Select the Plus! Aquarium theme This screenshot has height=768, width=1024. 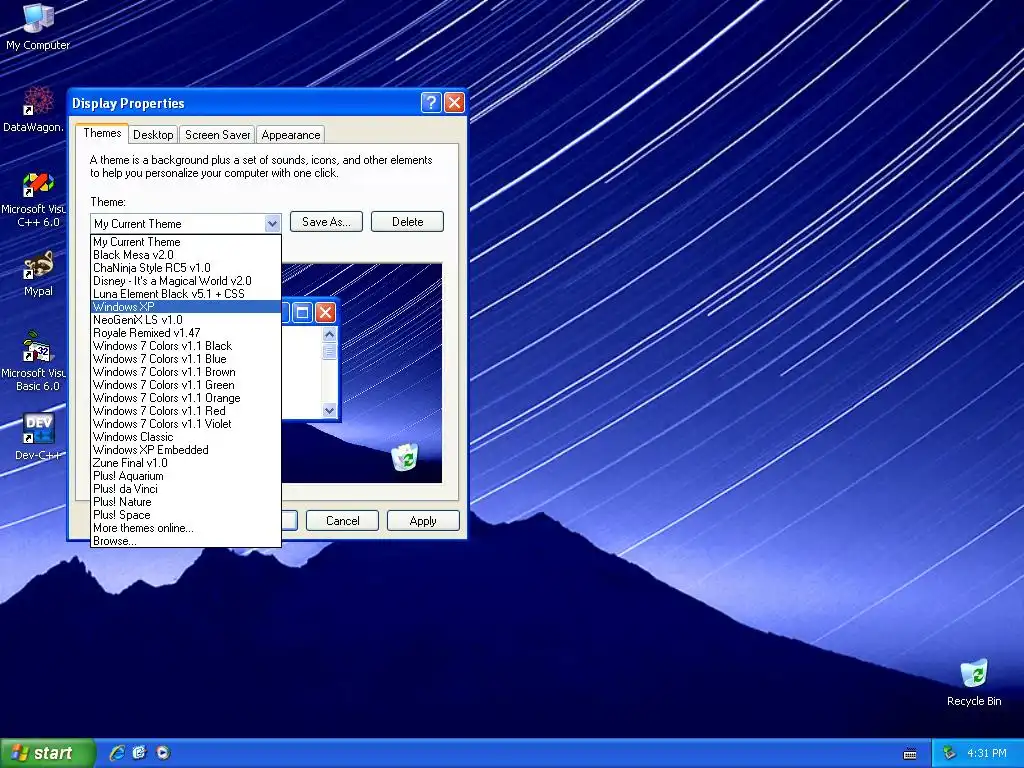tap(186, 476)
